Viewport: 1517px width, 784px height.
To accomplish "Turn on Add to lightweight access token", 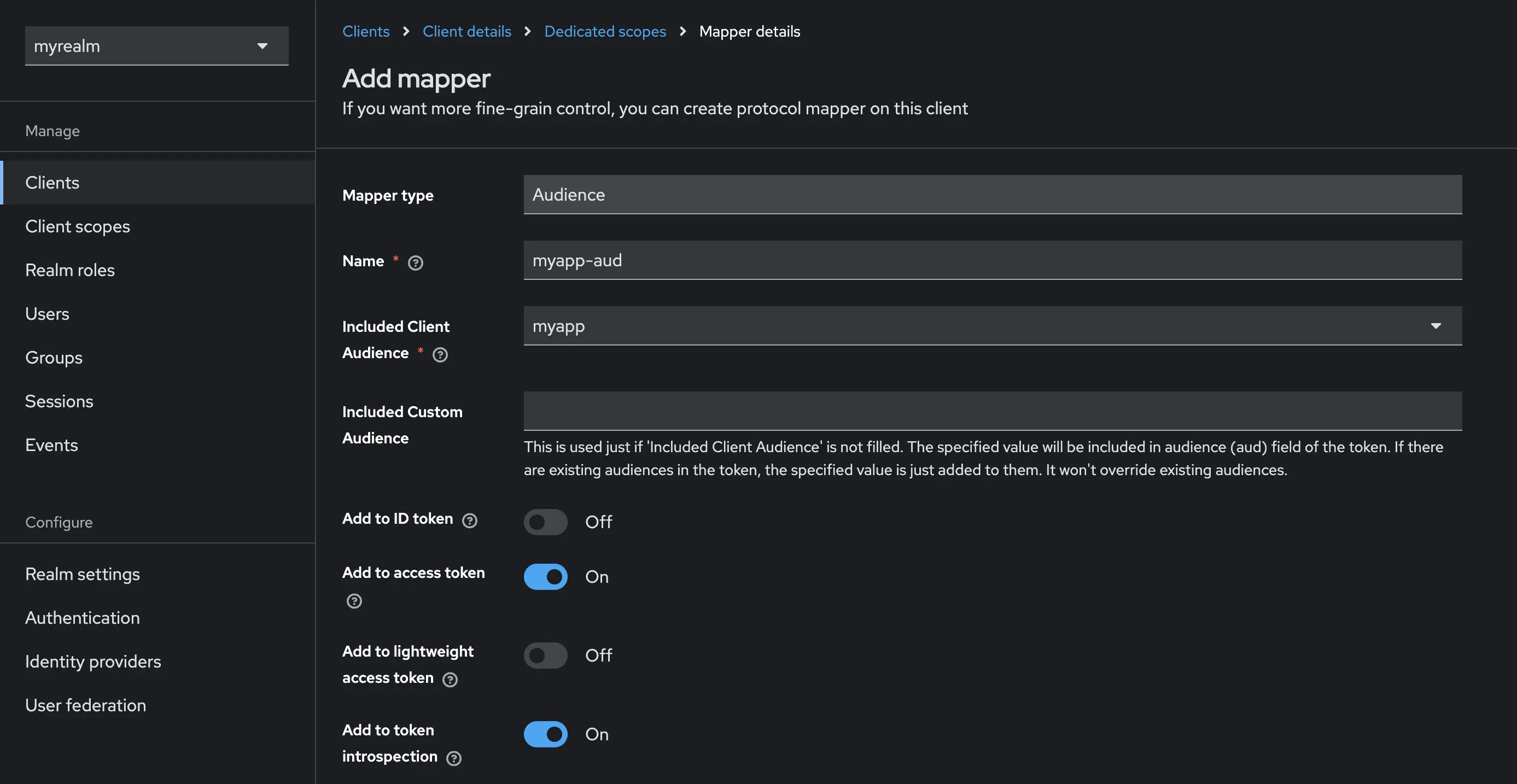I will point(545,655).
